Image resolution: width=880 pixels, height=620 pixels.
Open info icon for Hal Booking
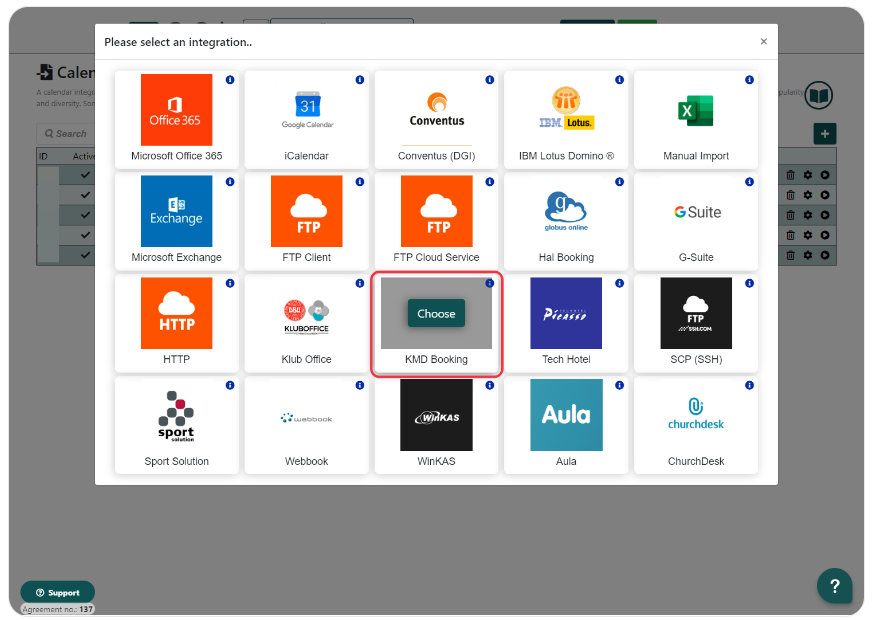click(620, 182)
